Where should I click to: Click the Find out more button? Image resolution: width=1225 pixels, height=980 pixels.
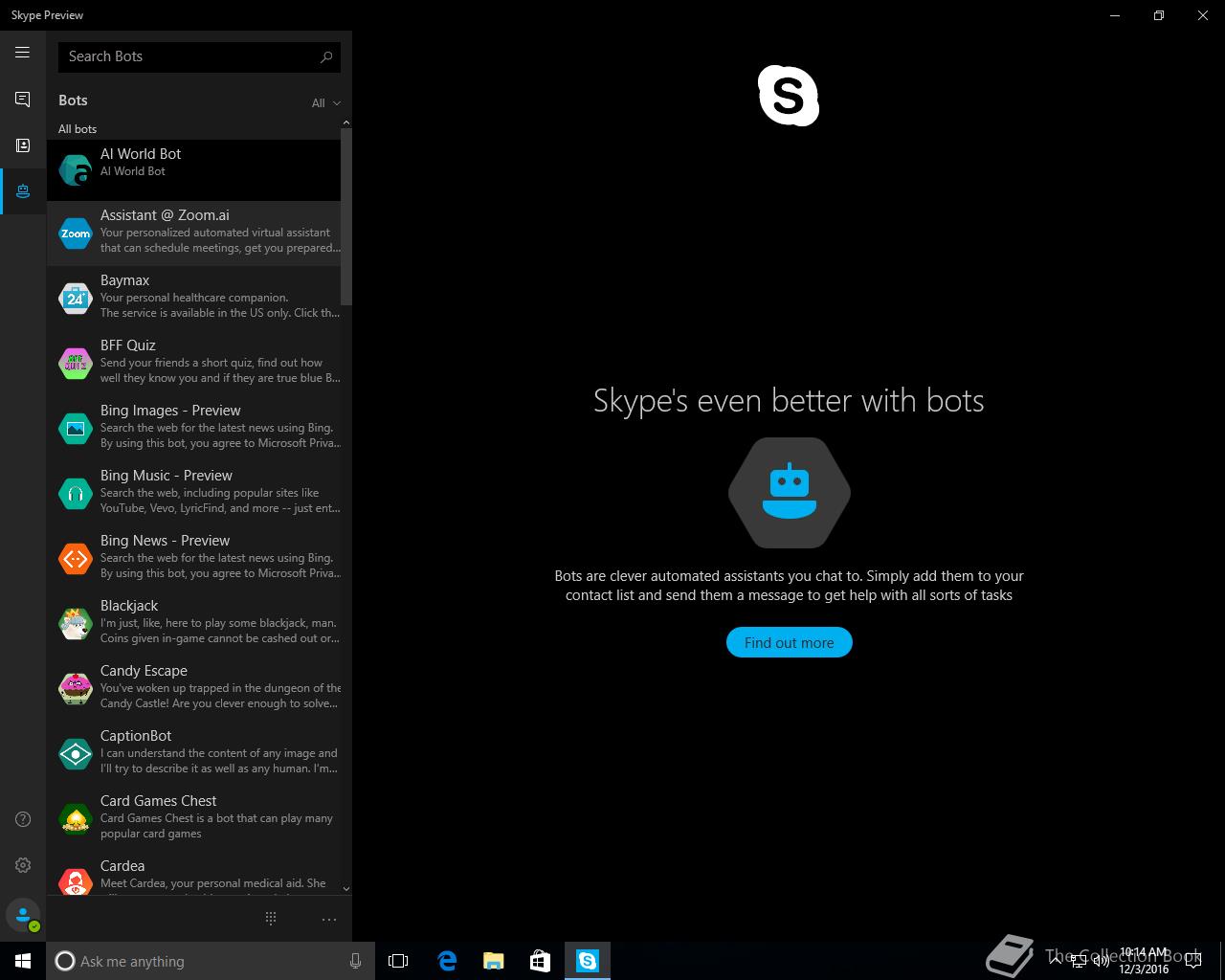point(789,642)
